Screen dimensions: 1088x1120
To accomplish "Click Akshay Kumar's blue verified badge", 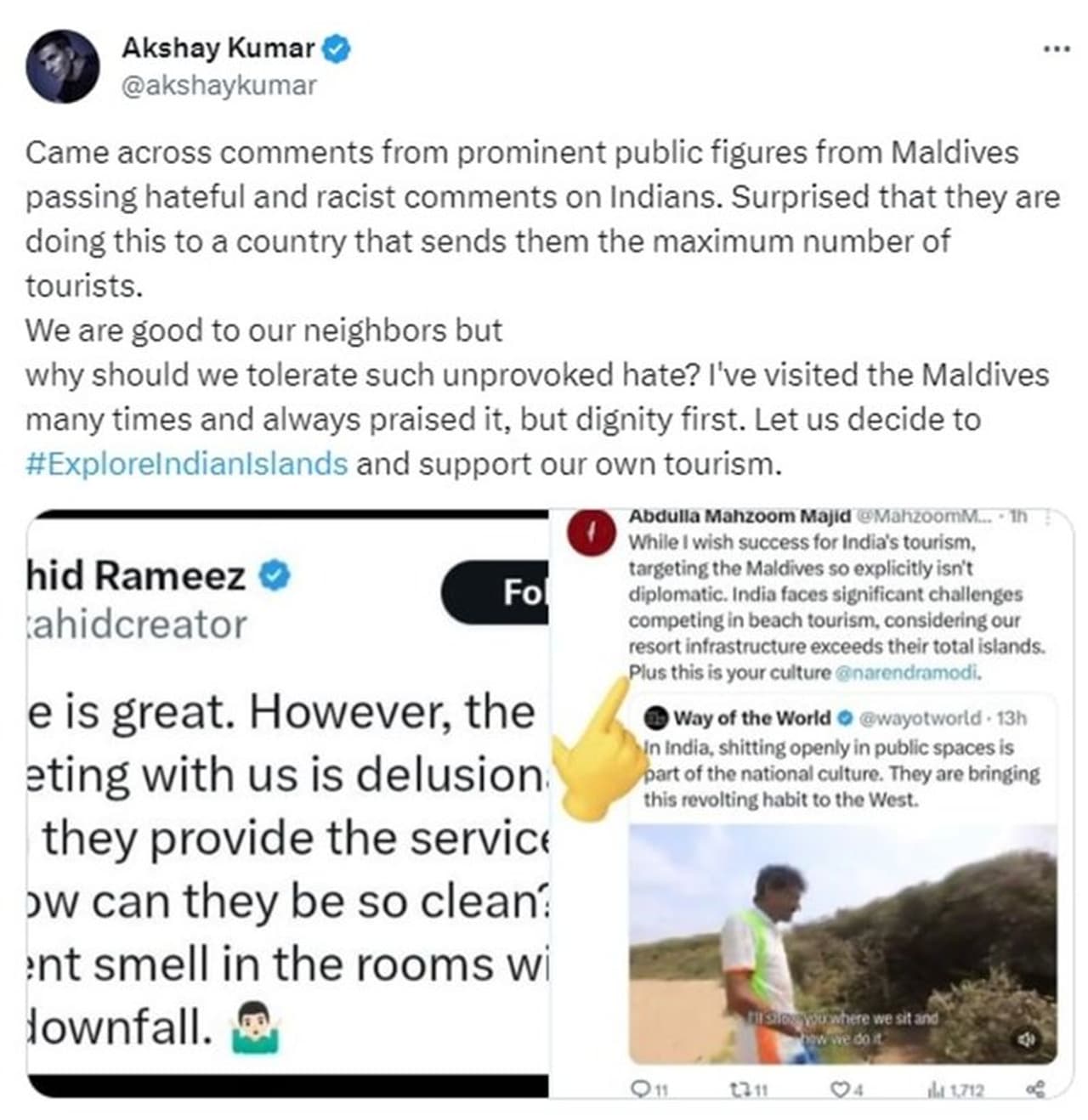I will pos(337,49).
